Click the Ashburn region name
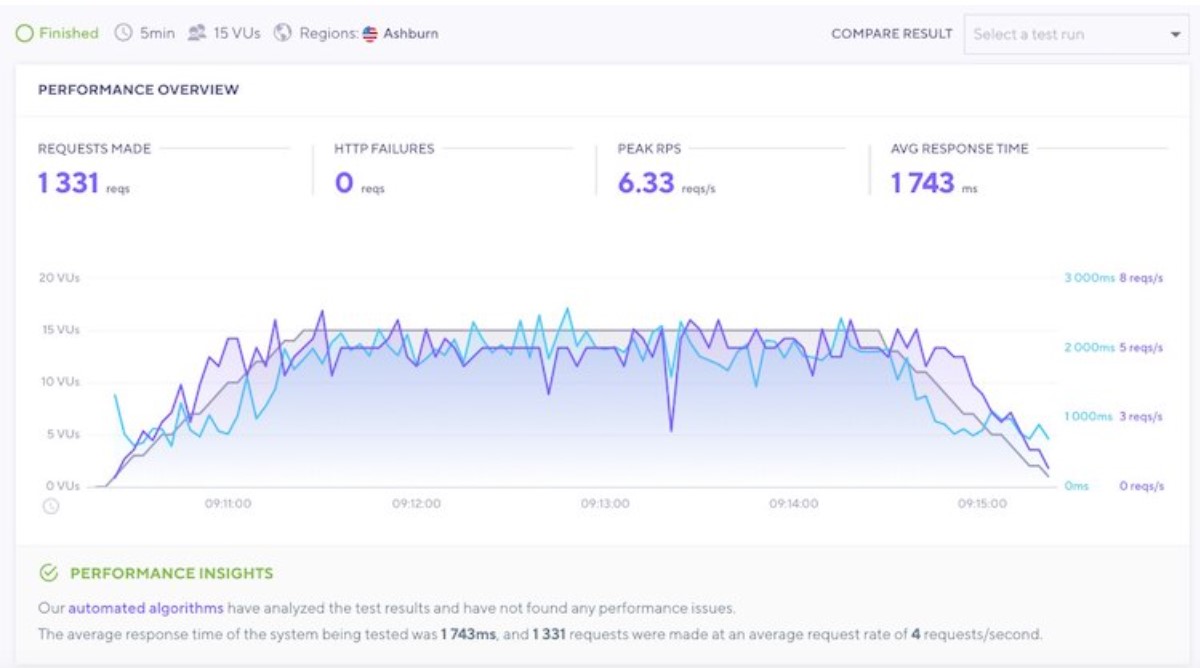The image size is (1200, 668). tap(411, 33)
